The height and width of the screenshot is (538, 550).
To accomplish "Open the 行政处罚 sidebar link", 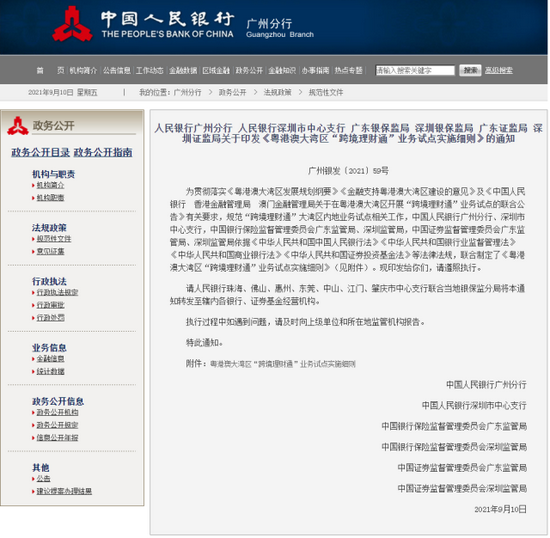I will 50,318.
